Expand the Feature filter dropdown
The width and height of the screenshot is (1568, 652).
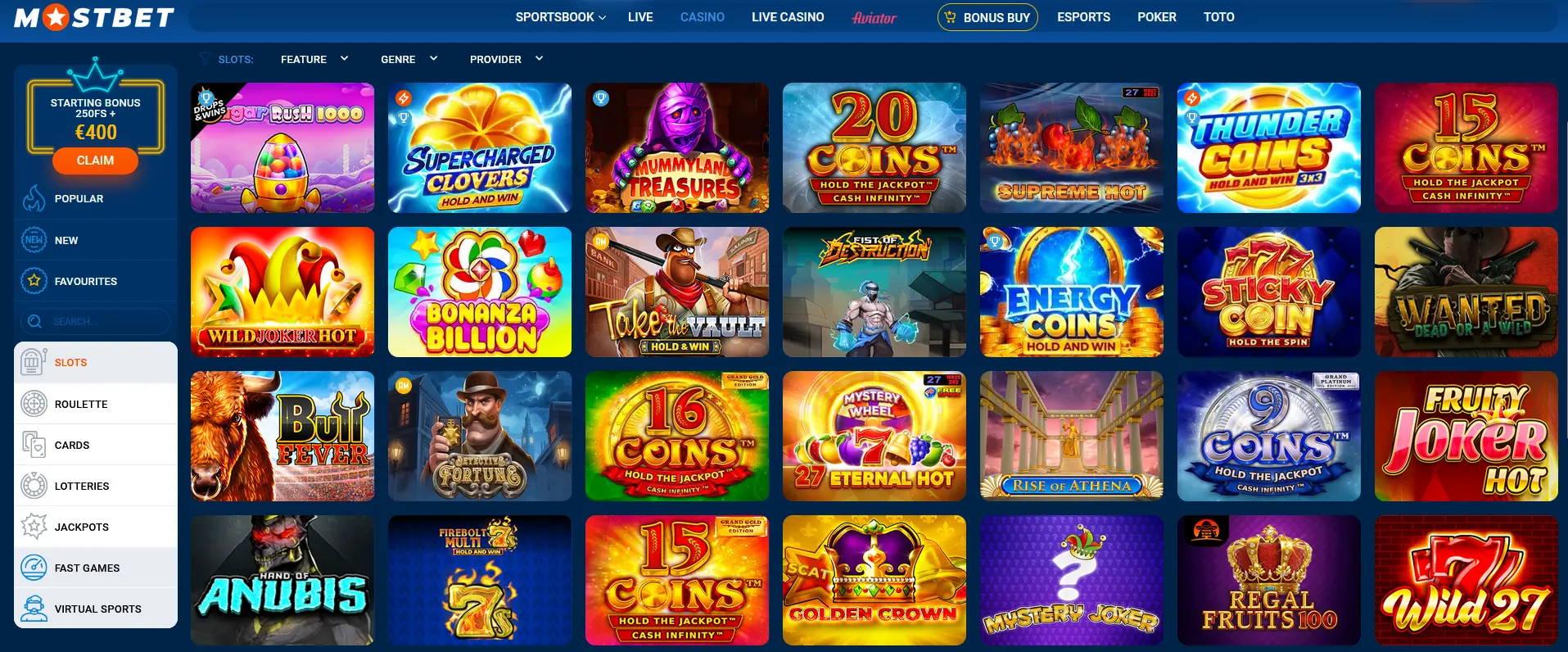coord(314,59)
